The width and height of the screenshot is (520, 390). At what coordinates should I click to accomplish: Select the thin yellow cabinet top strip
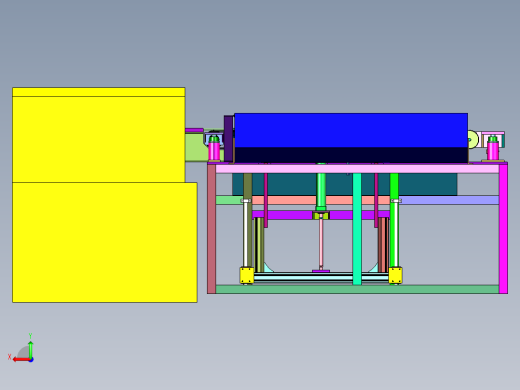pyautogui.click(x=99, y=92)
